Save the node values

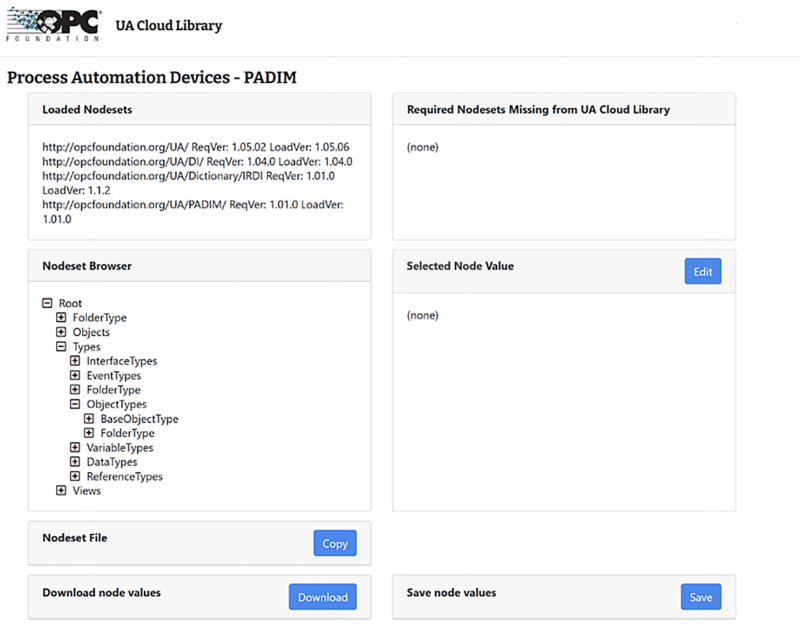701,597
